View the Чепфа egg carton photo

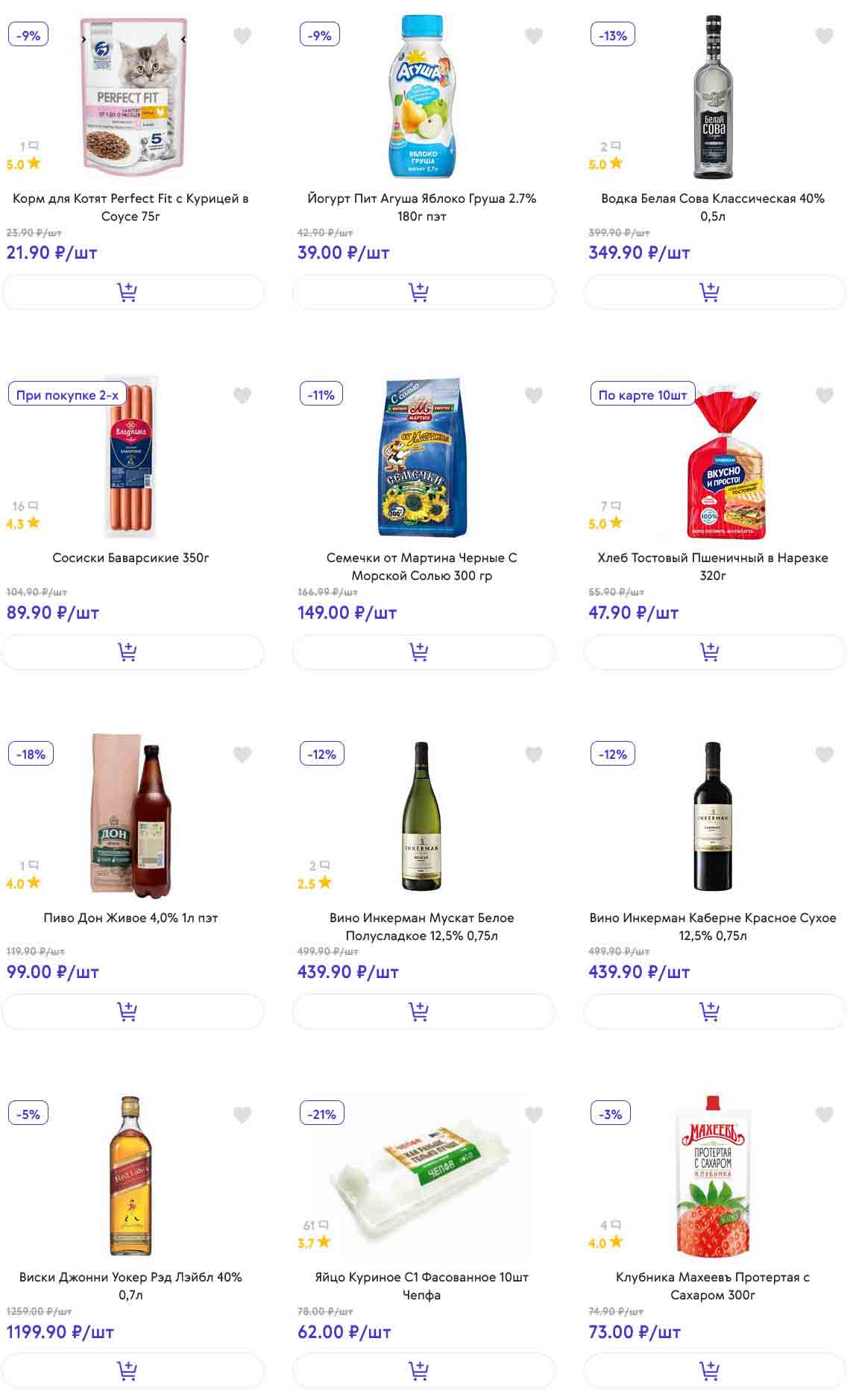[421, 1176]
